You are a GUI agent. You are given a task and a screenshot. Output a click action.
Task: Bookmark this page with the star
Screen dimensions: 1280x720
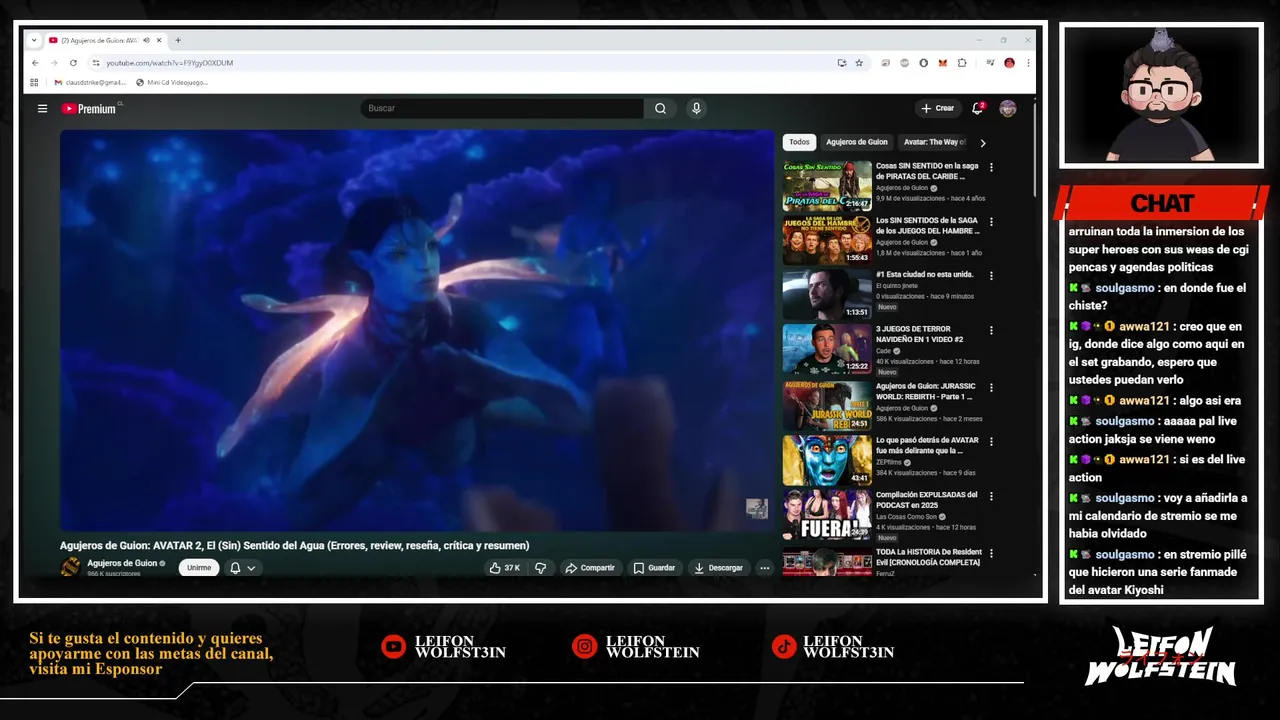click(x=858, y=63)
